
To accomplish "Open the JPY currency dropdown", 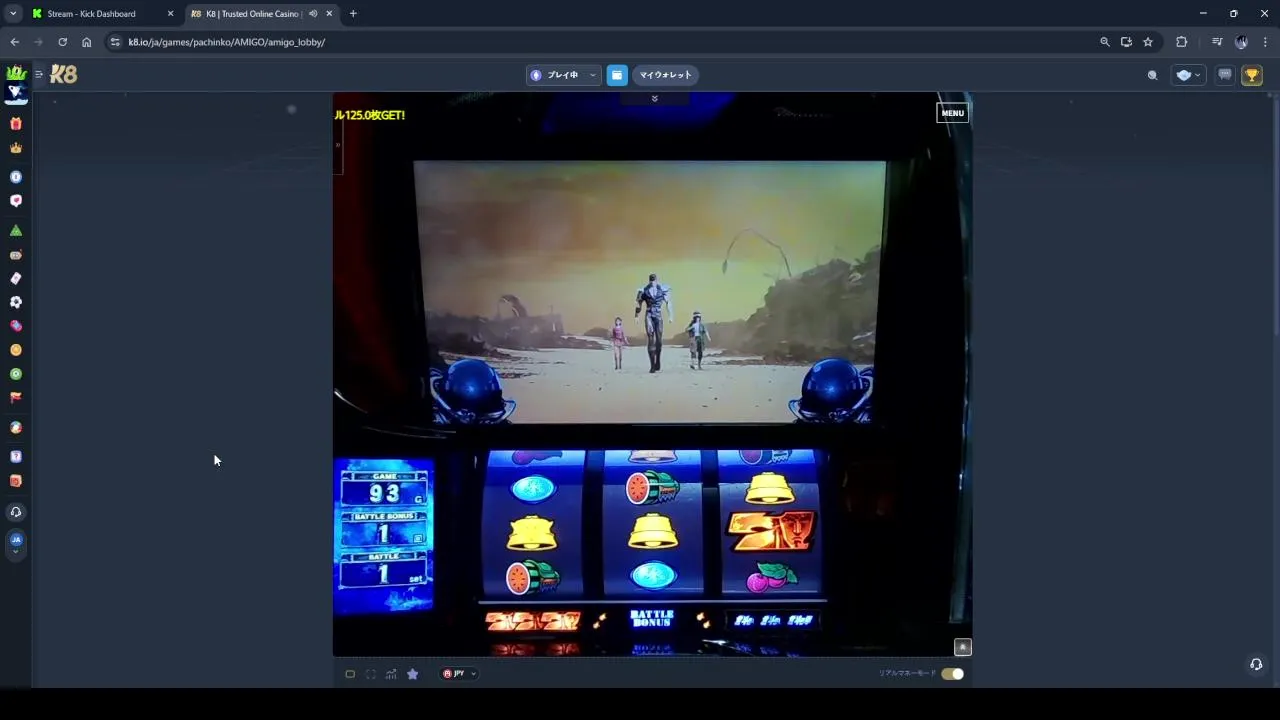I will 459,674.
